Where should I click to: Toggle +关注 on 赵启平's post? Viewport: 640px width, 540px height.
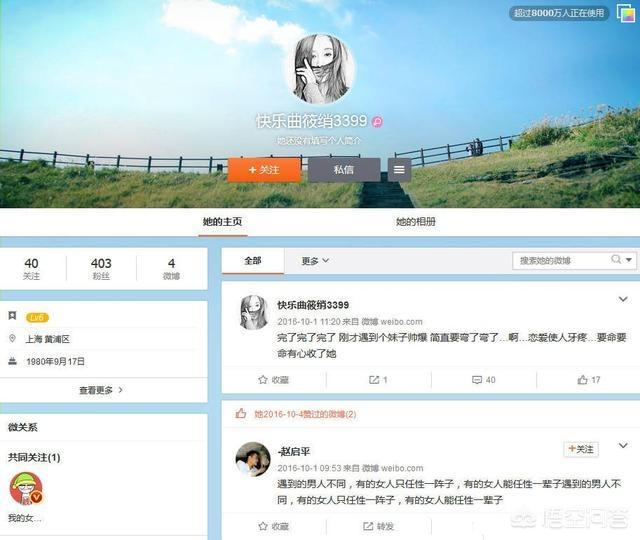[581, 450]
